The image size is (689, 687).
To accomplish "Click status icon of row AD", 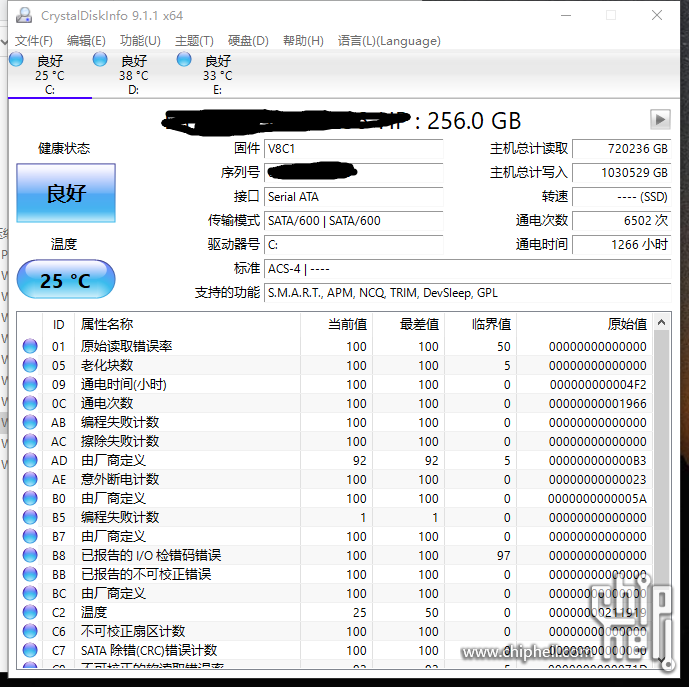I will (30, 460).
